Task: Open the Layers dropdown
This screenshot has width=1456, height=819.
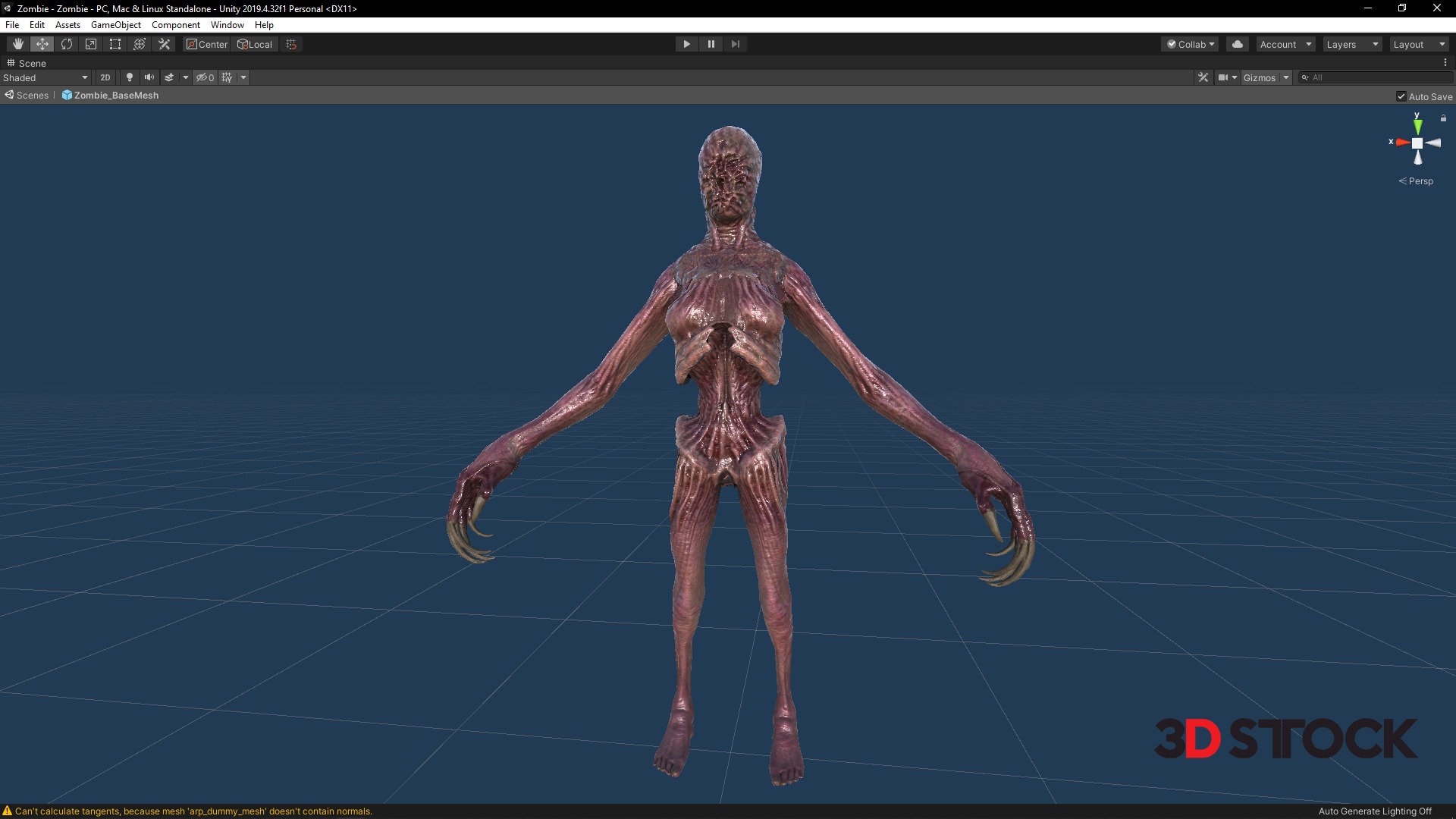Action: pos(1351,44)
